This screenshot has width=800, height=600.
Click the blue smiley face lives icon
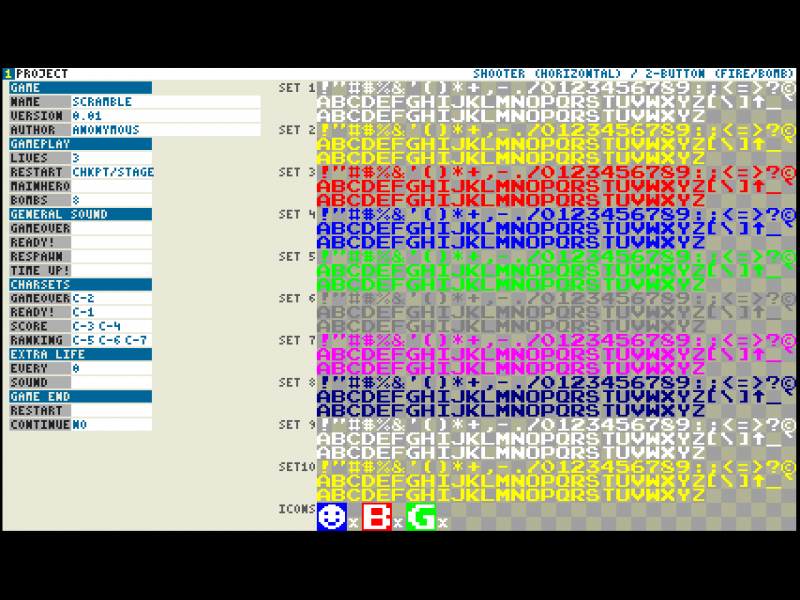pos(332,516)
